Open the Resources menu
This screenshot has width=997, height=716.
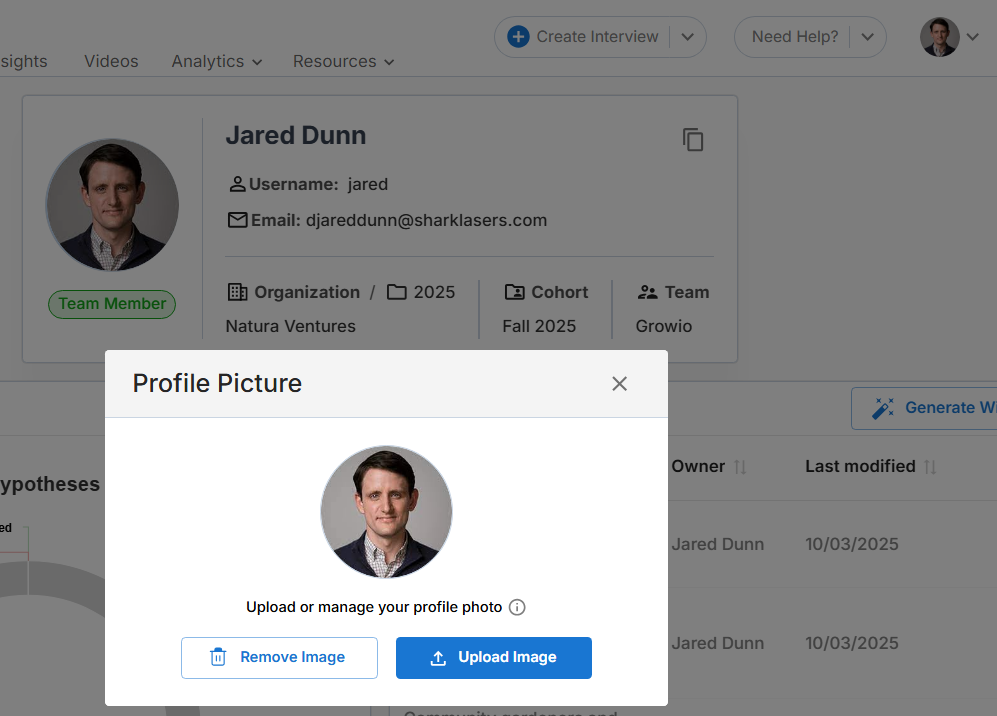343,61
